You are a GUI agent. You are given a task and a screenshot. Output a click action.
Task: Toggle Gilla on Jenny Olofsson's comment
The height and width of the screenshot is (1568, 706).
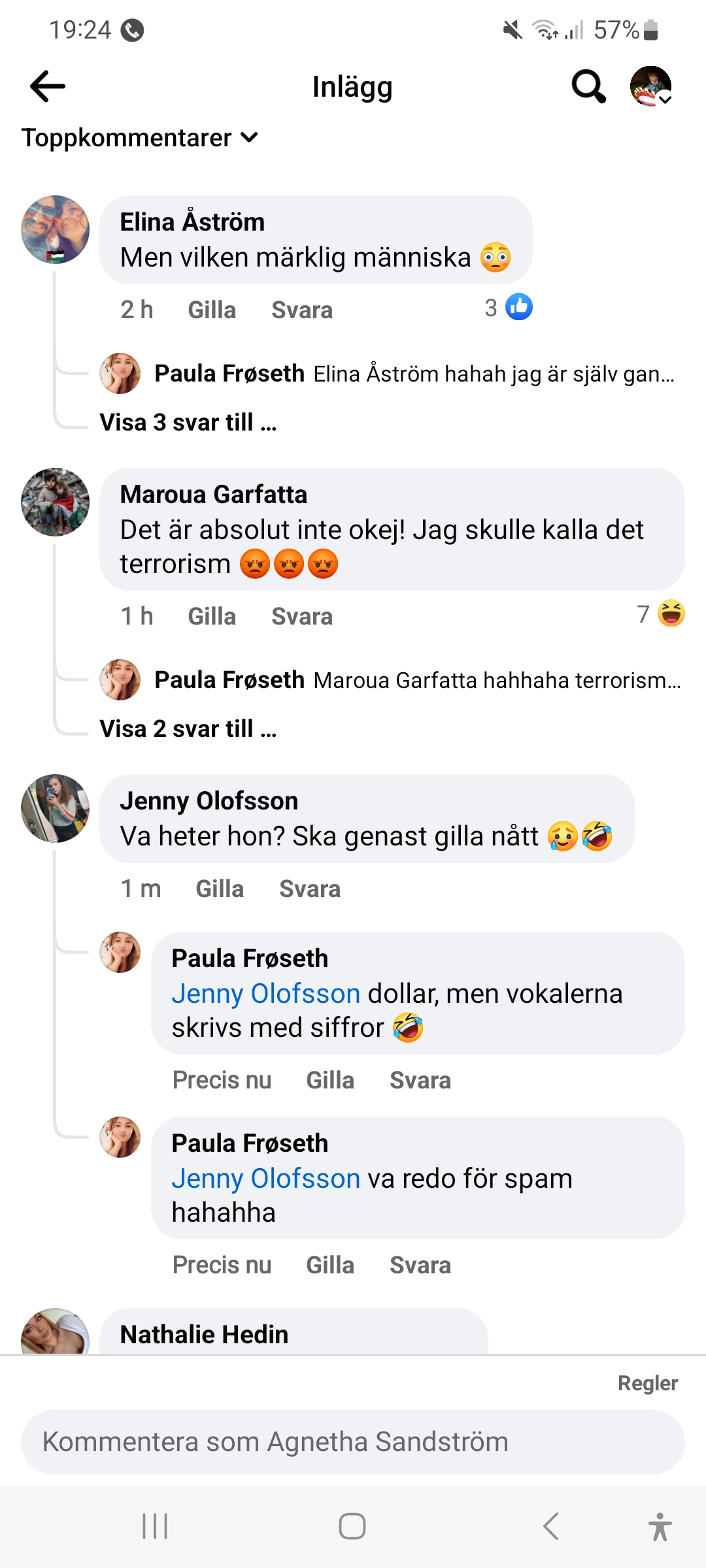220,889
